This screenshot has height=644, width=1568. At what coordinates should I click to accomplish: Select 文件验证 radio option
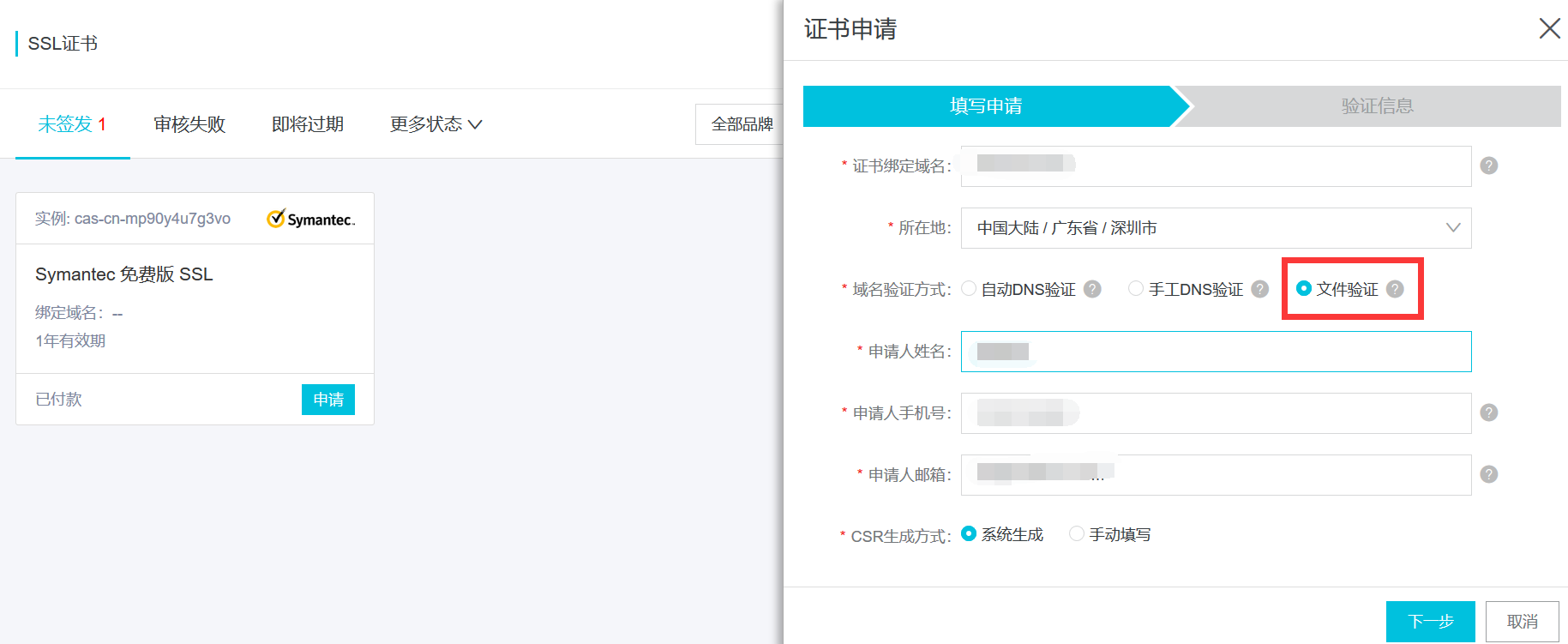(1304, 289)
